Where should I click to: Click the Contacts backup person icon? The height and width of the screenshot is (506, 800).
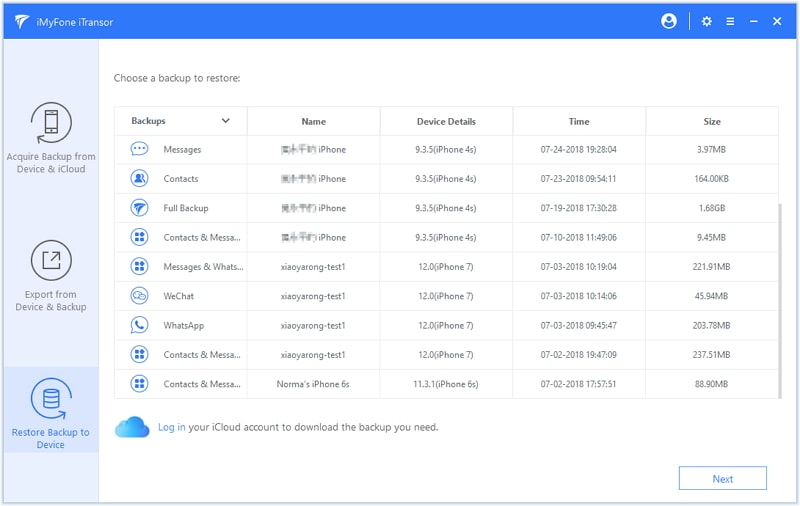click(139, 179)
